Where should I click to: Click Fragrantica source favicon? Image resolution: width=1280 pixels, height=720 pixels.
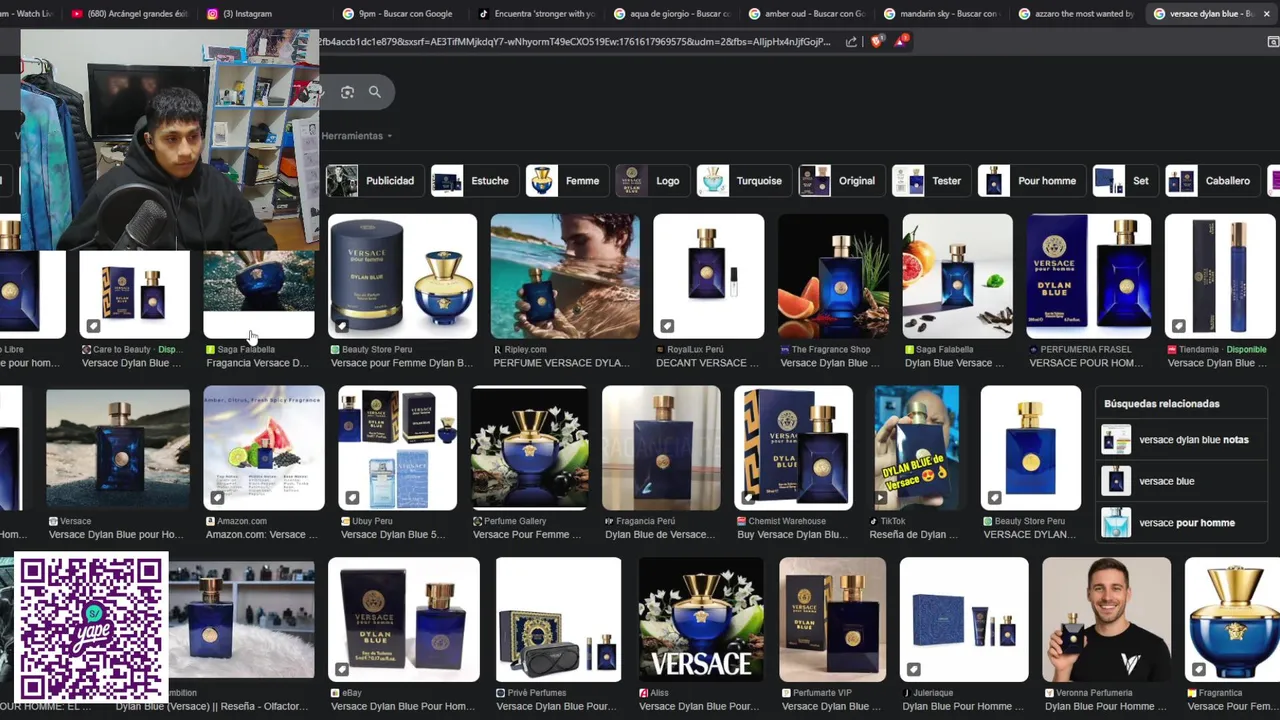coord(1192,692)
